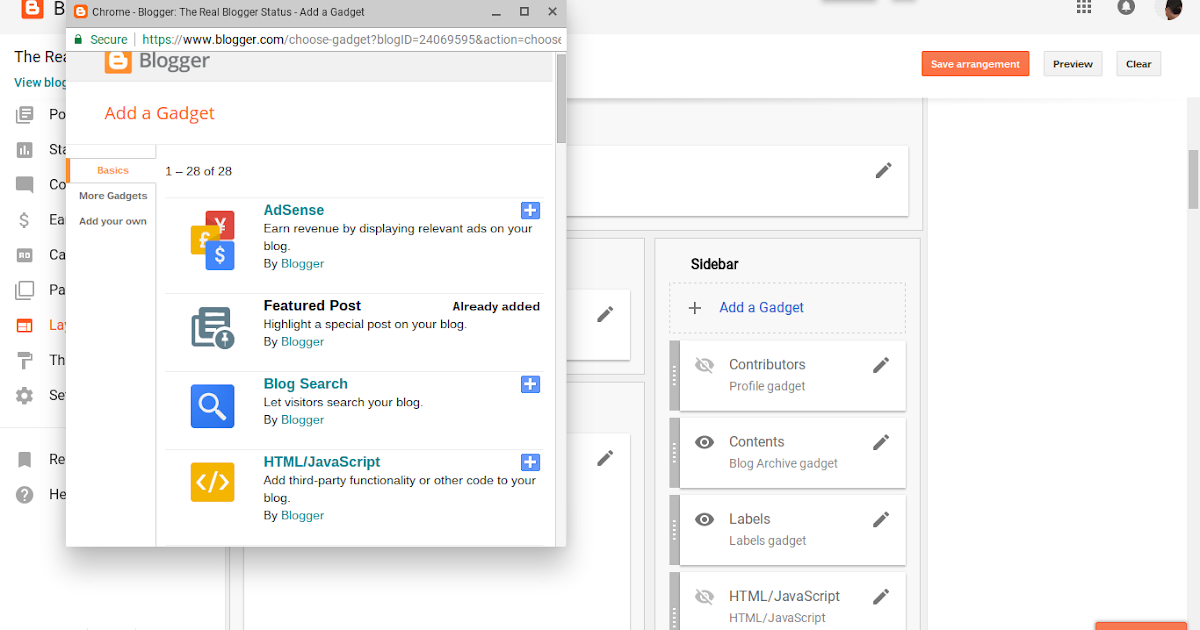Click the notifications bell icon
The image size is (1200, 630).
tap(1126, 8)
